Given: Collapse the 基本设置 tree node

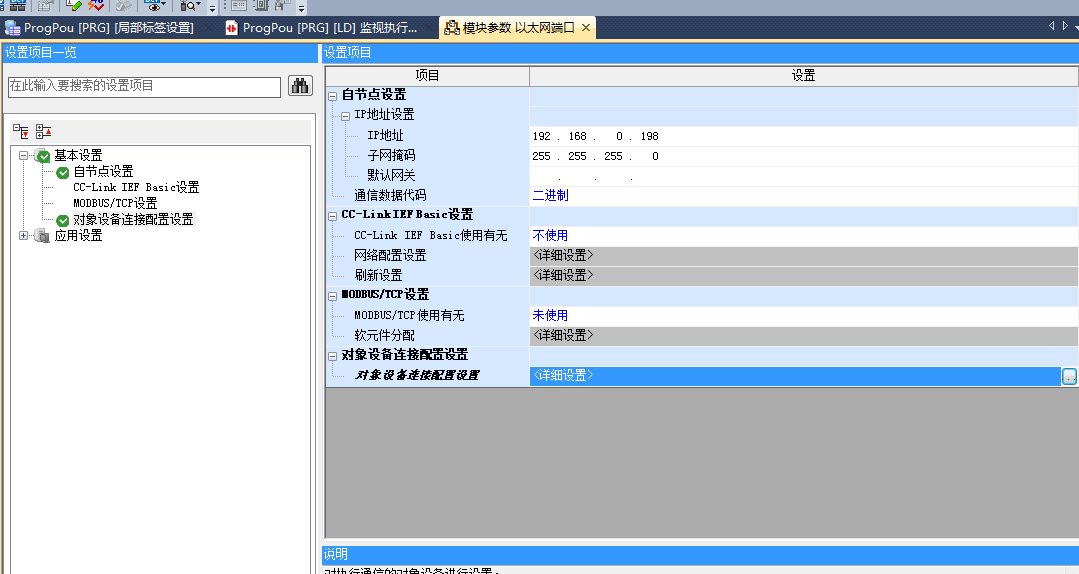Looking at the screenshot, I should click(24, 156).
